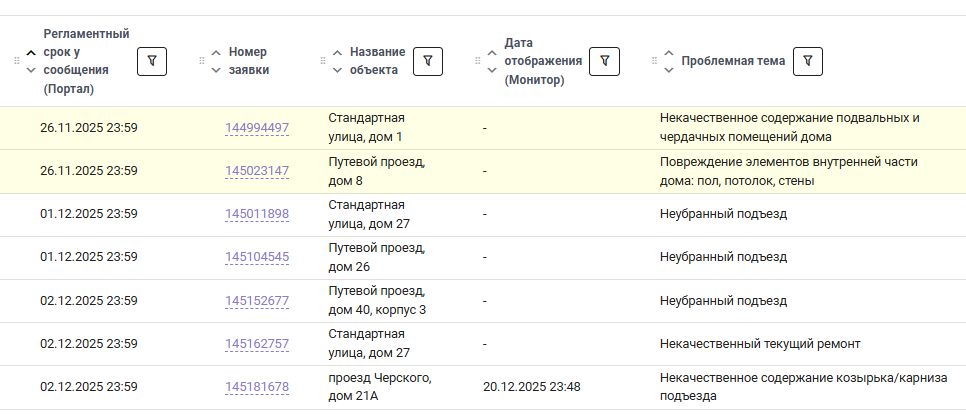966x415 pixels.
Task: Sort Регламентный срок descending with down arrow
Action: (31, 70)
